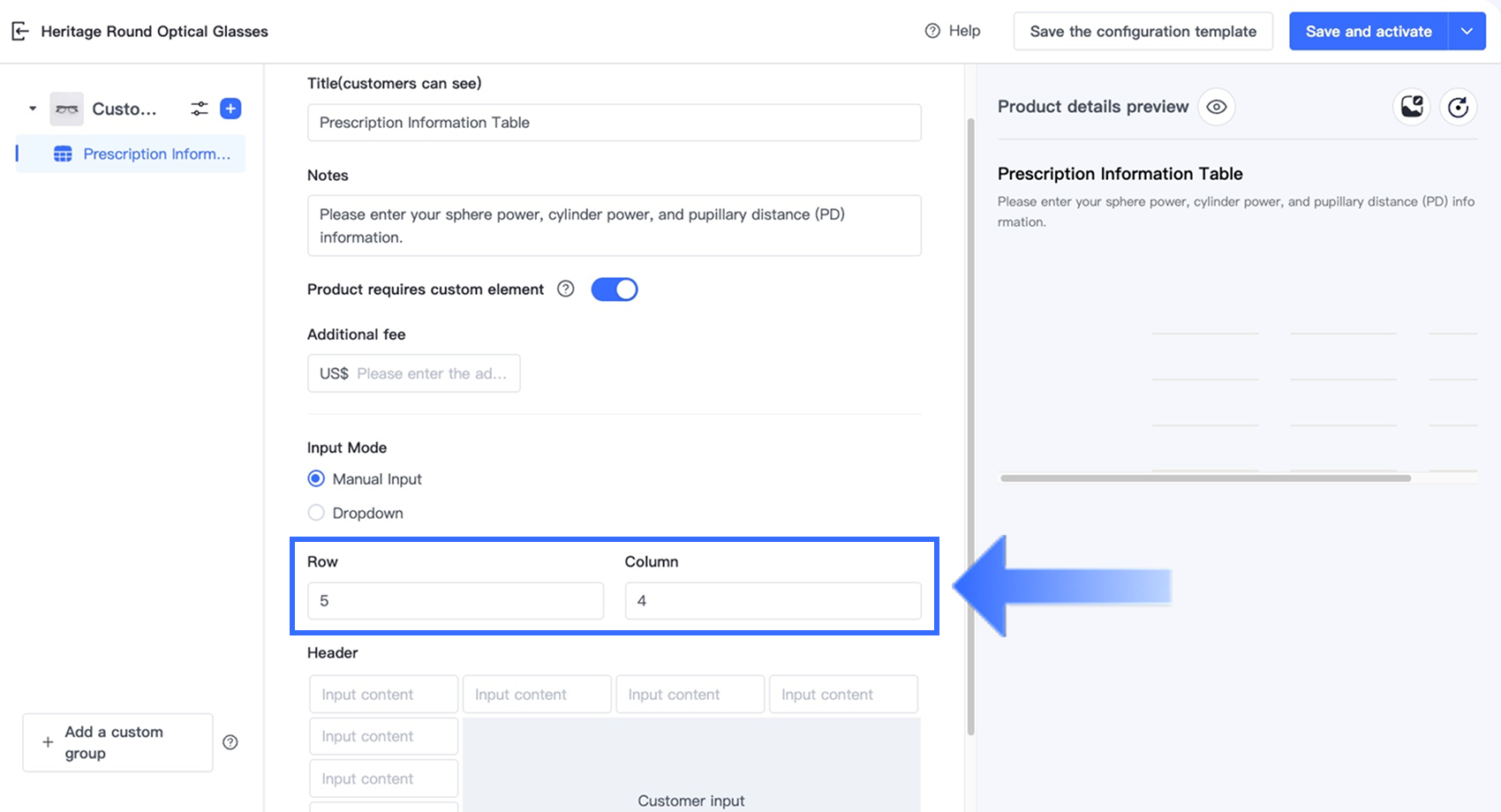Click the Add a custom group button
This screenshot has width=1501, height=812.
pyautogui.click(x=117, y=742)
